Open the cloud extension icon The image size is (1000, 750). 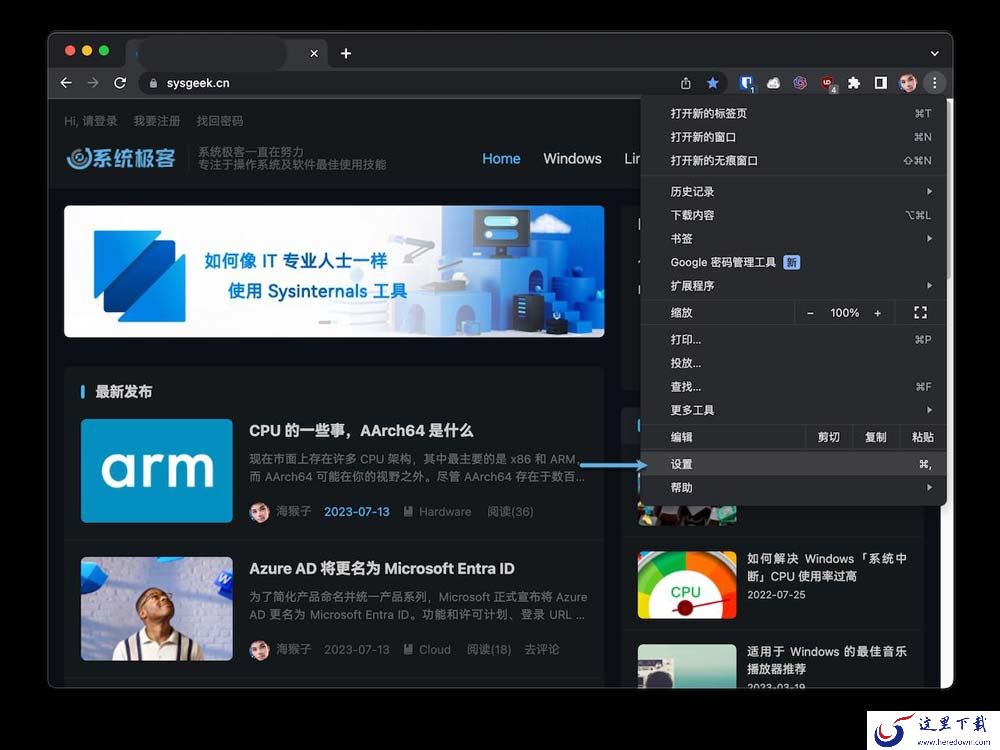tap(773, 83)
